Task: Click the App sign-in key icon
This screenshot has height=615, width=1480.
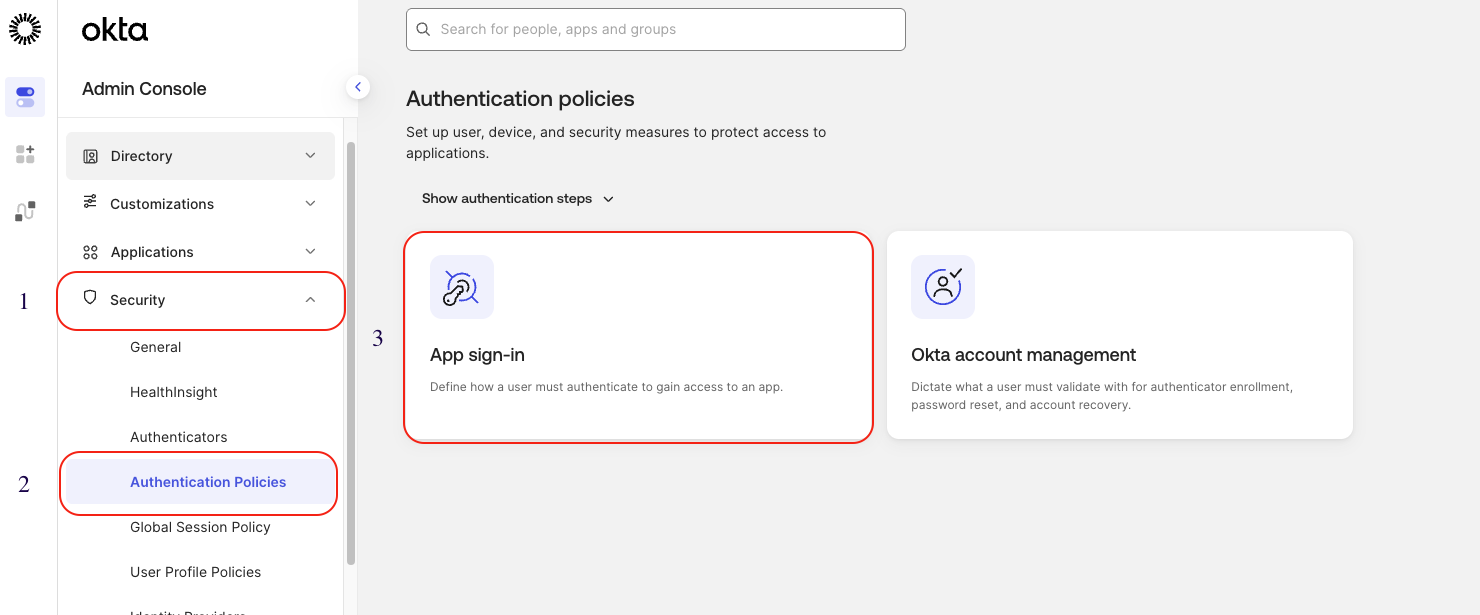Action: (461, 287)
